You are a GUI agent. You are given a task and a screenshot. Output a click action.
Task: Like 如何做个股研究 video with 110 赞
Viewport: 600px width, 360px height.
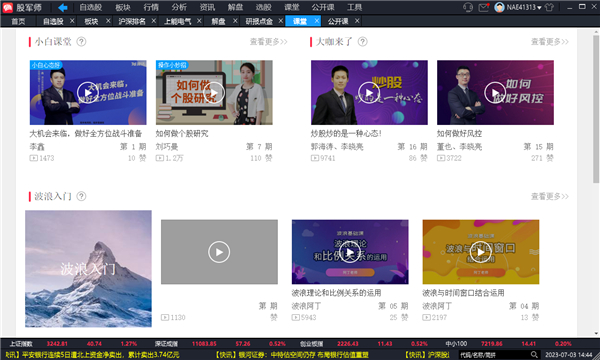point(261,158)
